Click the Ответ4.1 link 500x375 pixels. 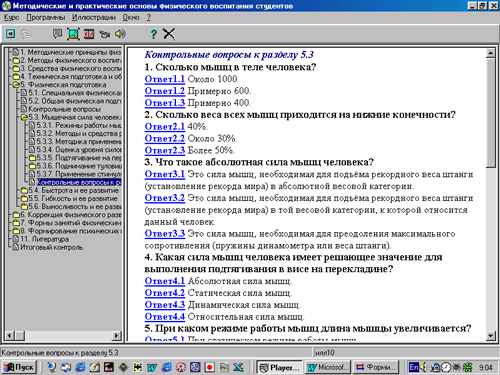(165, 281)
